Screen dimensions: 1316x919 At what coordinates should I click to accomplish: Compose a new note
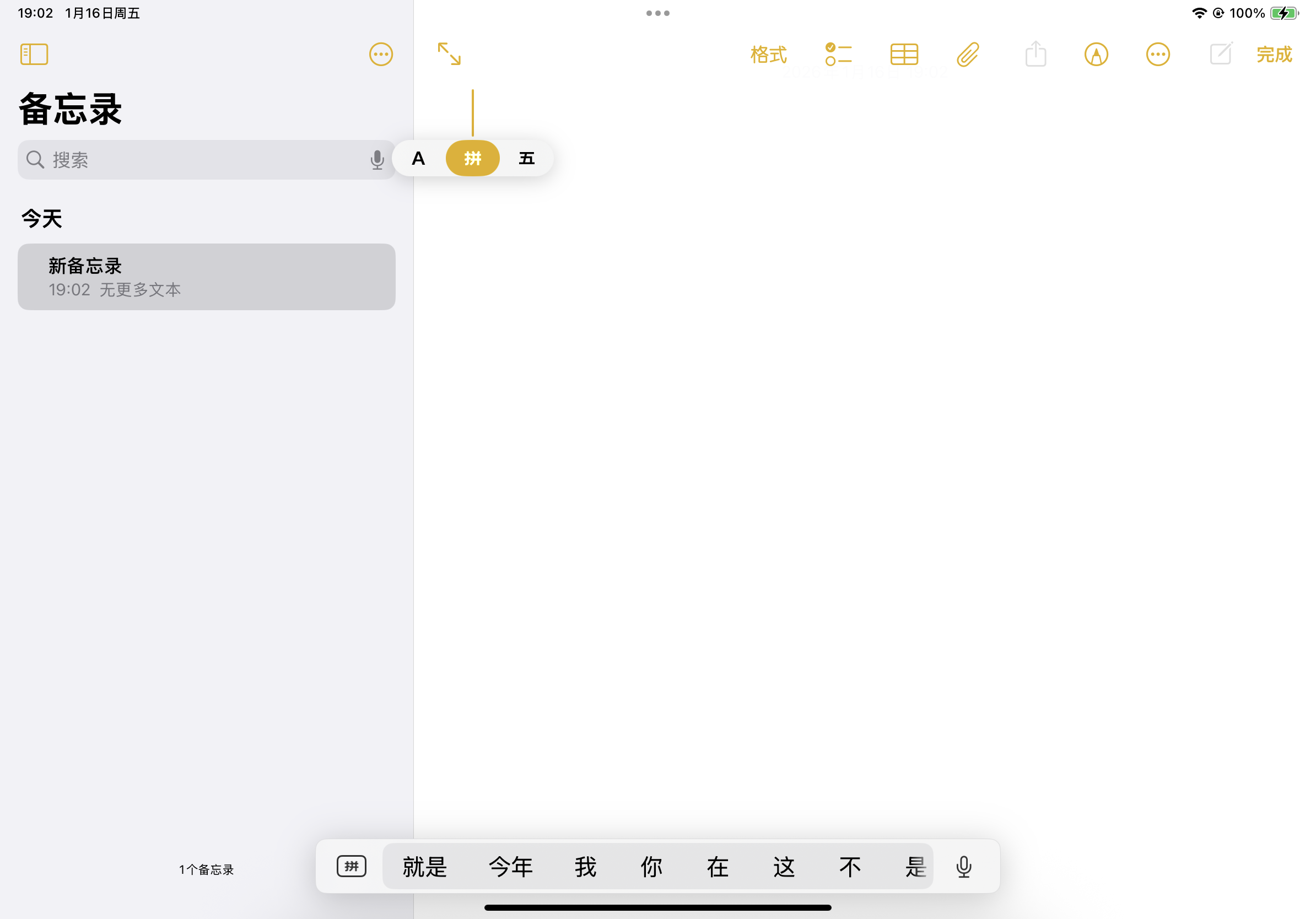(x=1220, y=54)
